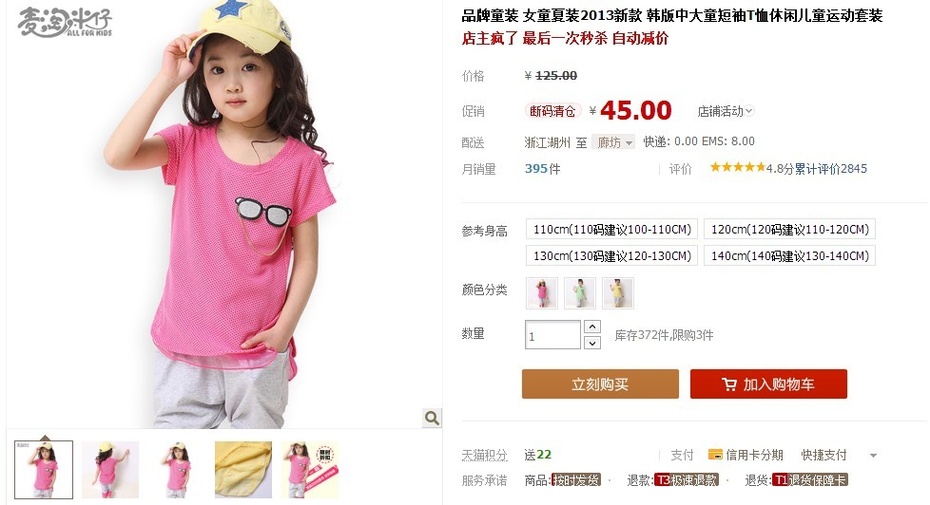
Task: Click the 加入购物车 add to cart button
Action: tap(768, 384)
